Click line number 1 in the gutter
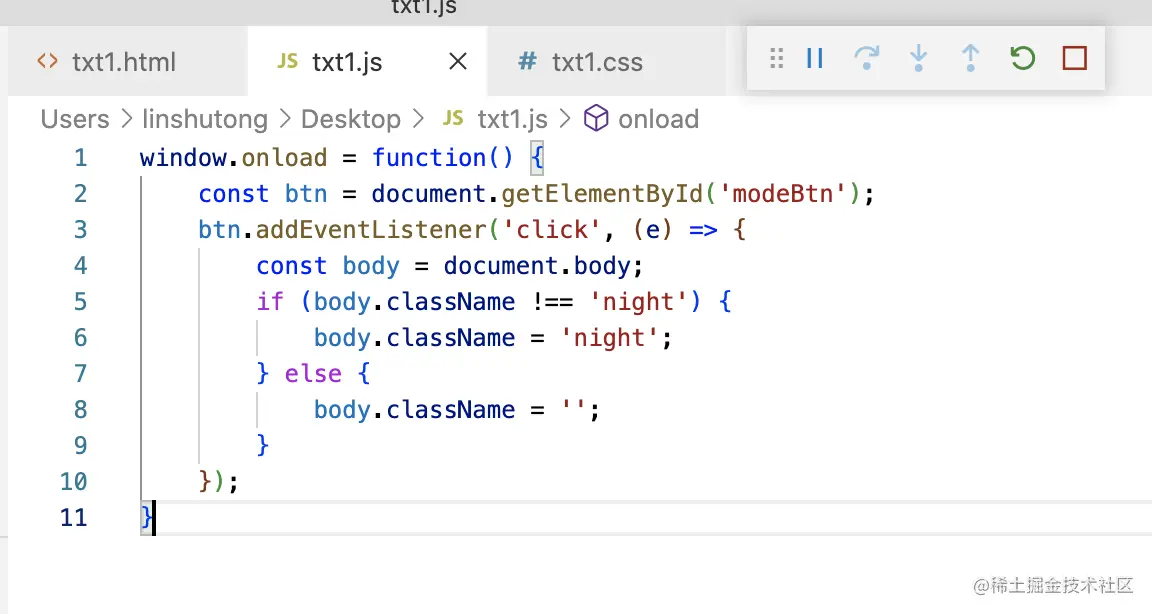 pos(80,158)
